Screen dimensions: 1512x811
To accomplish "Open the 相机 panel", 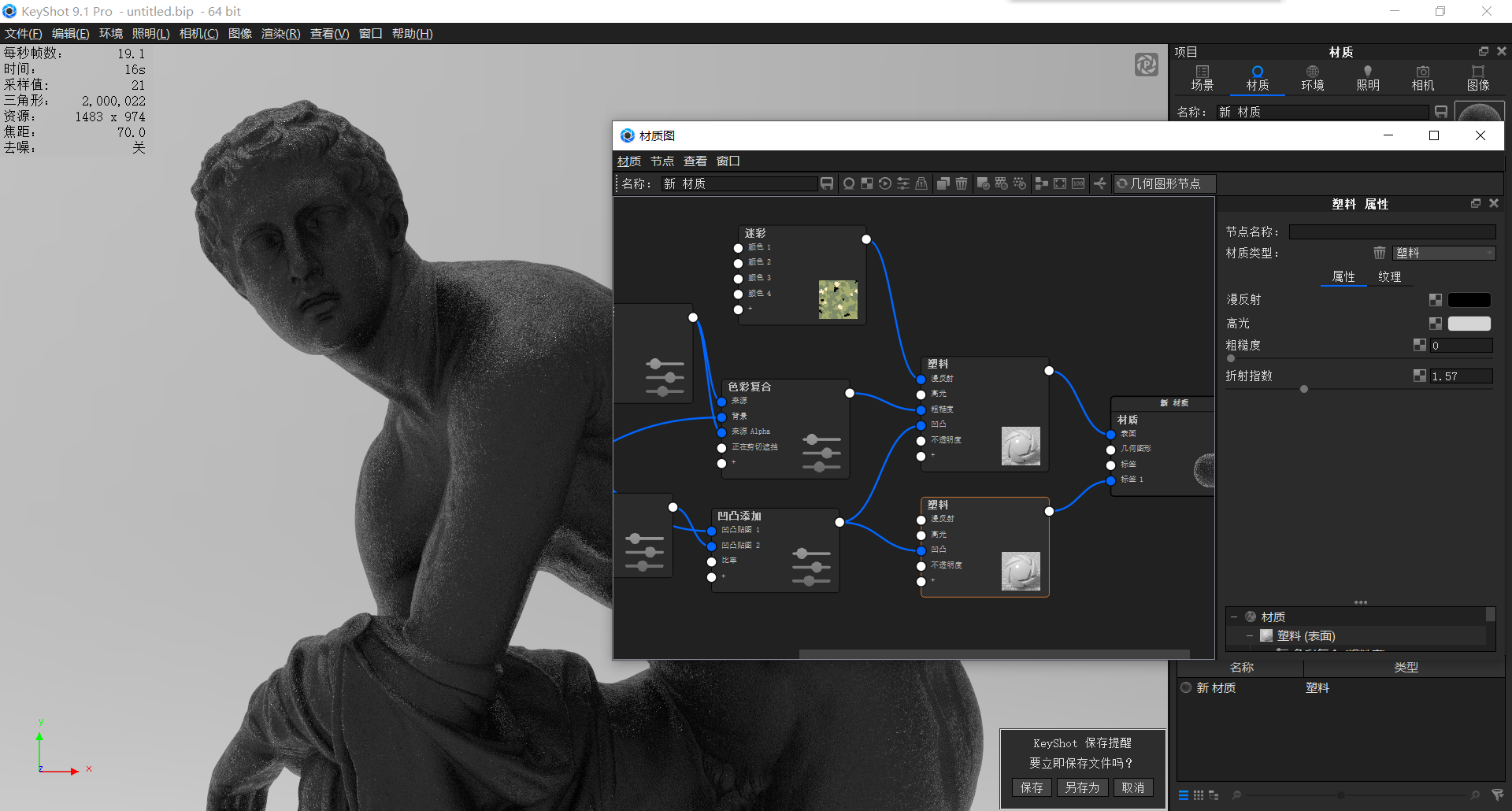I will [x=1422, y=78].
